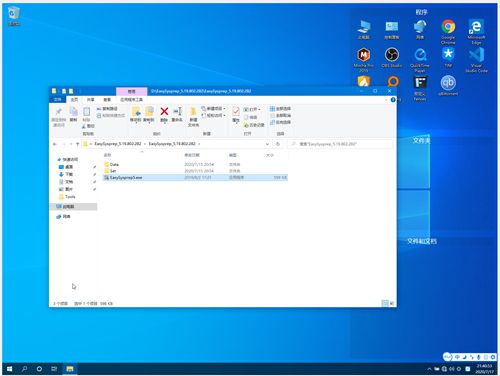Open the Data folder row
The image size is (500, 376).
coord(195,164)
